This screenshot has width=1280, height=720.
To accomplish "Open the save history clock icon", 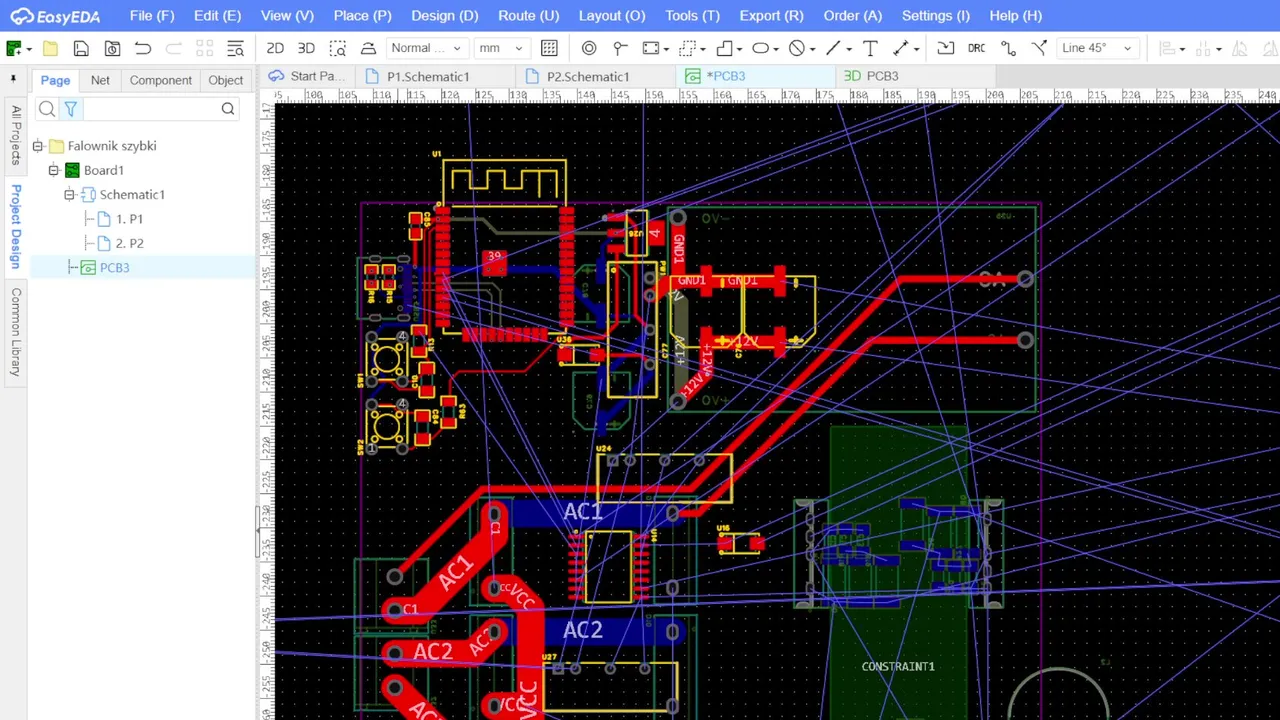I will coord(112,48).
